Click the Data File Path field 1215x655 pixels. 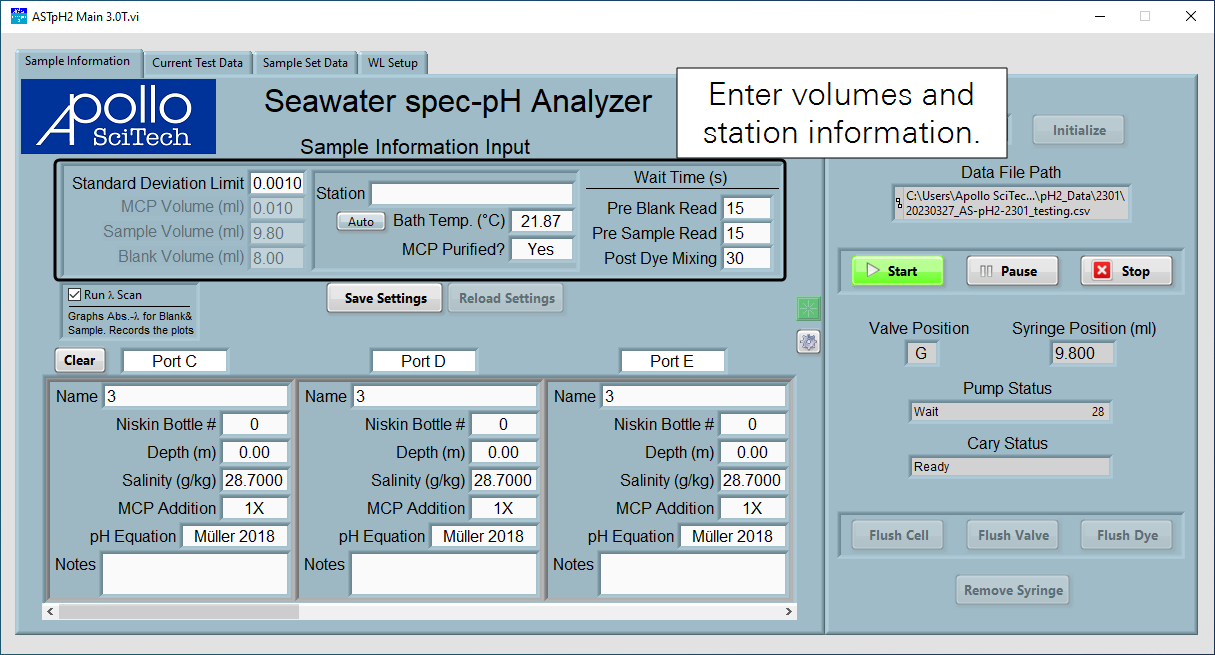click(1012, 203)
